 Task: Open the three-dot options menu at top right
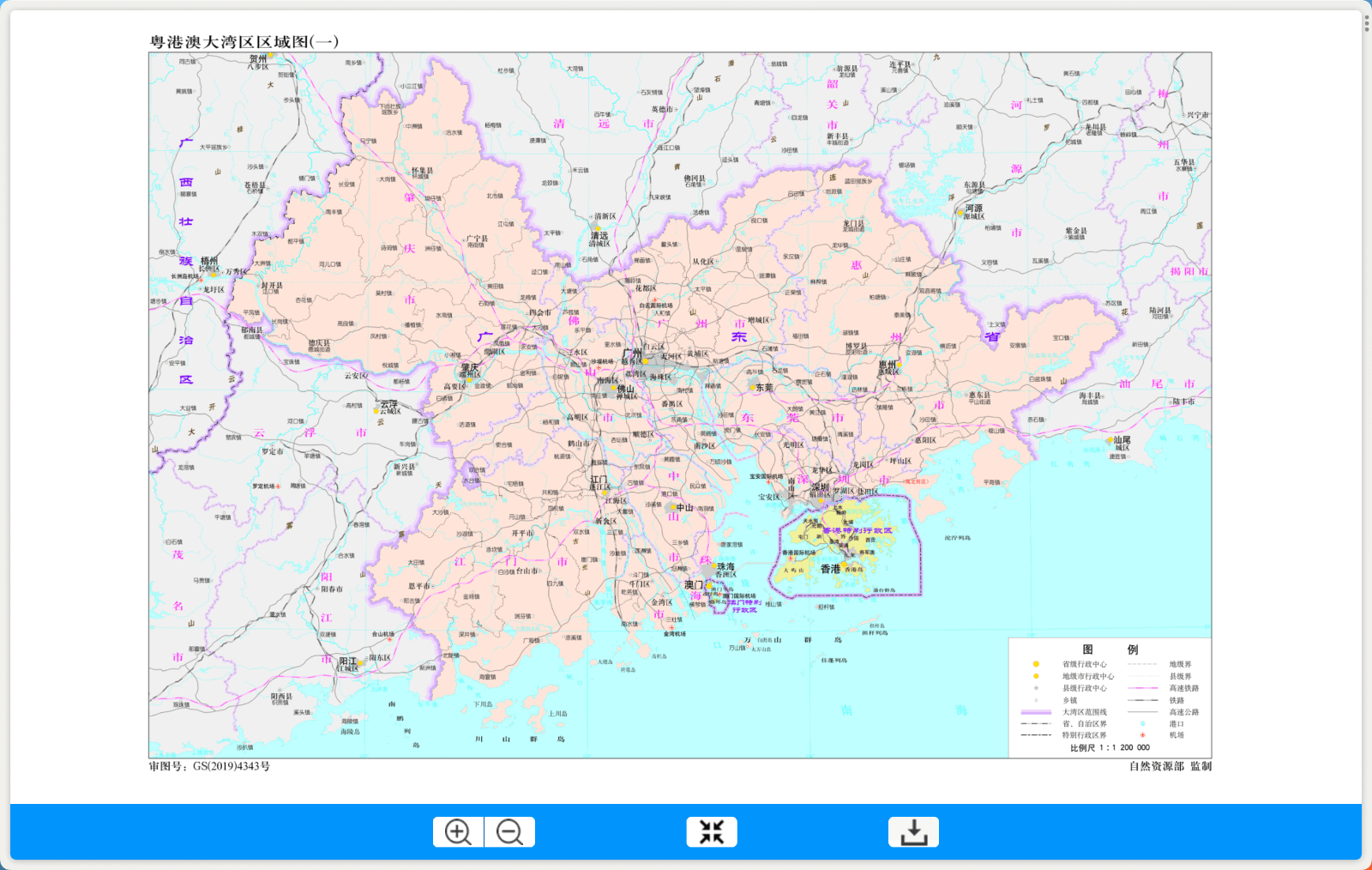[1366, 24]
